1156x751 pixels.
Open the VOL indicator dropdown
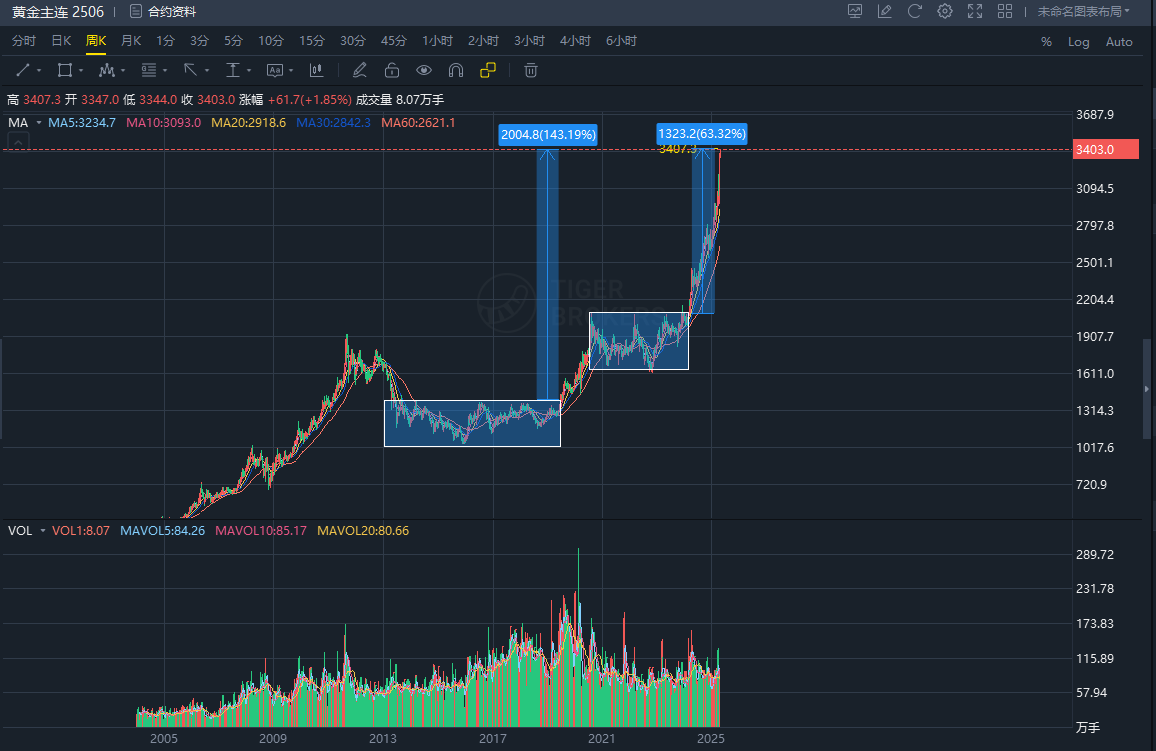[43, 531]
